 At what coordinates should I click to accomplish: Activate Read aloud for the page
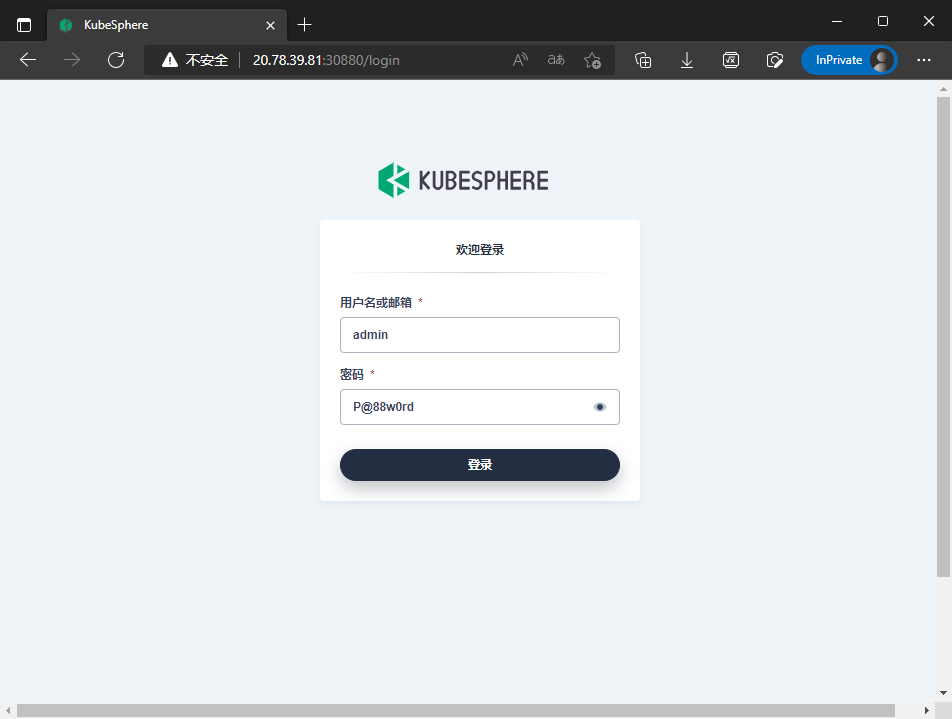point(520,60)
